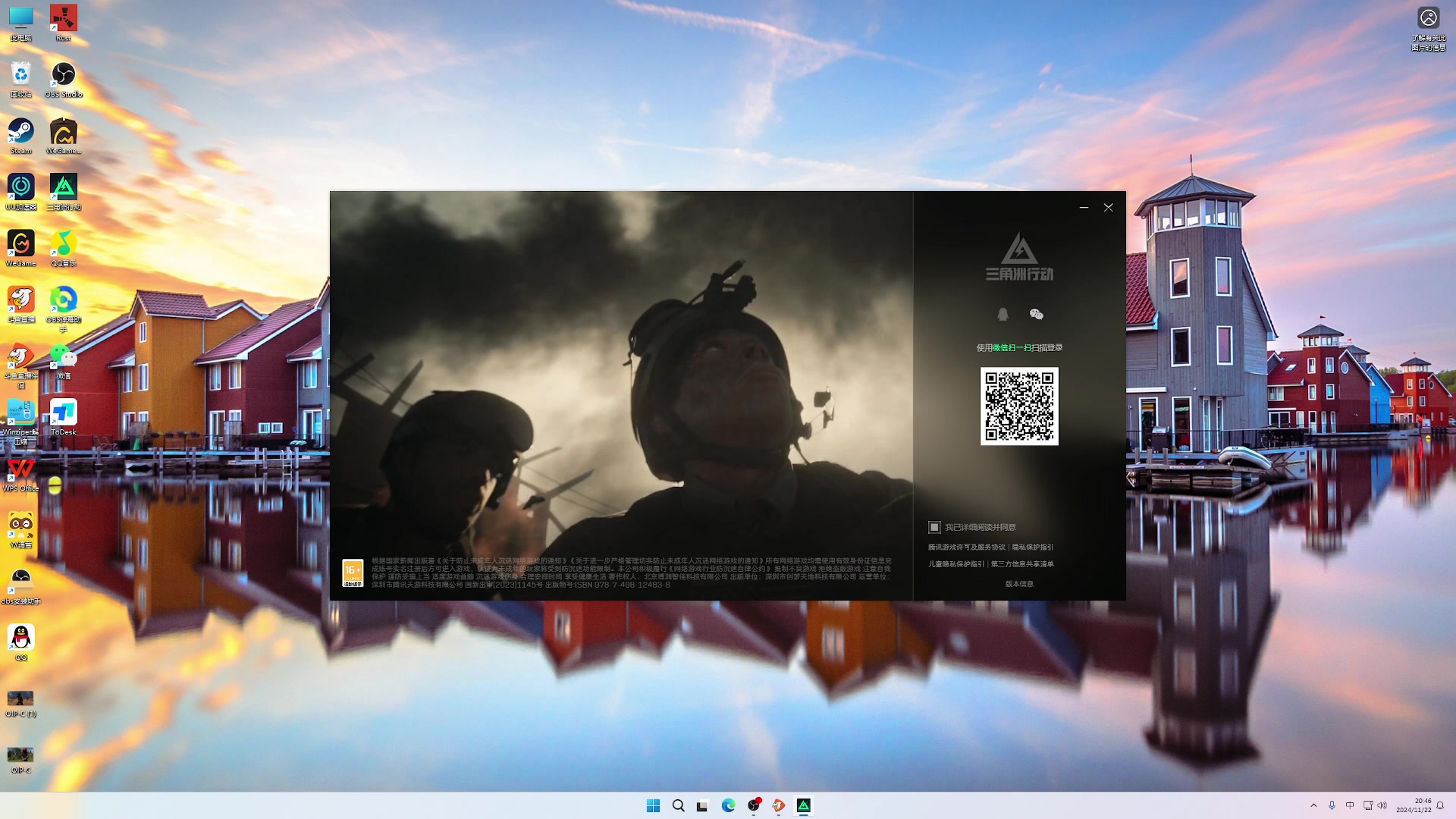Select the OBS弹幕助手 desktop shortcut
Viewport: 1456px width, 819px height.
point(64,309)
